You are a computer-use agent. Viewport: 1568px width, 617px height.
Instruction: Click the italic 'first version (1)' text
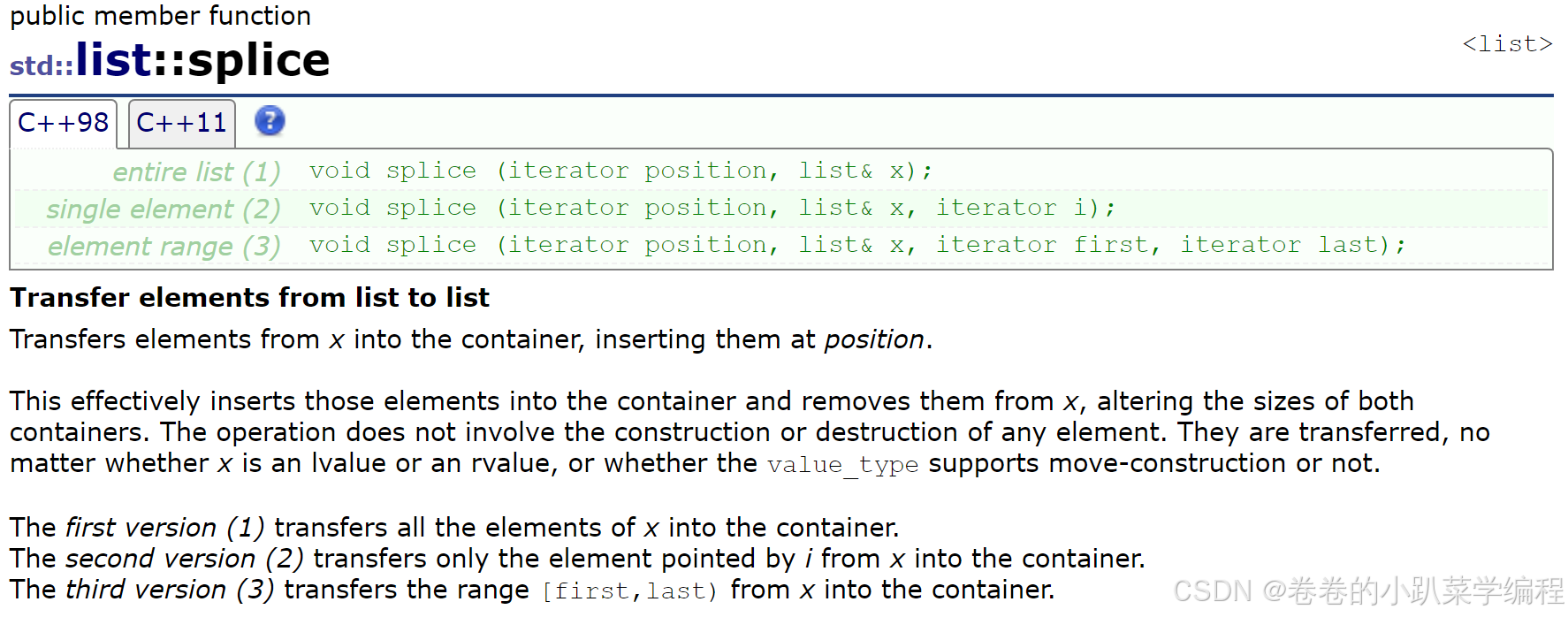coord(165,528)
